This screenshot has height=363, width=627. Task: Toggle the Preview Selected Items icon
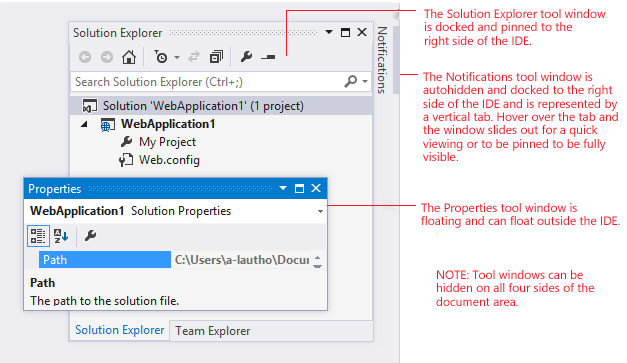point(268,58)
